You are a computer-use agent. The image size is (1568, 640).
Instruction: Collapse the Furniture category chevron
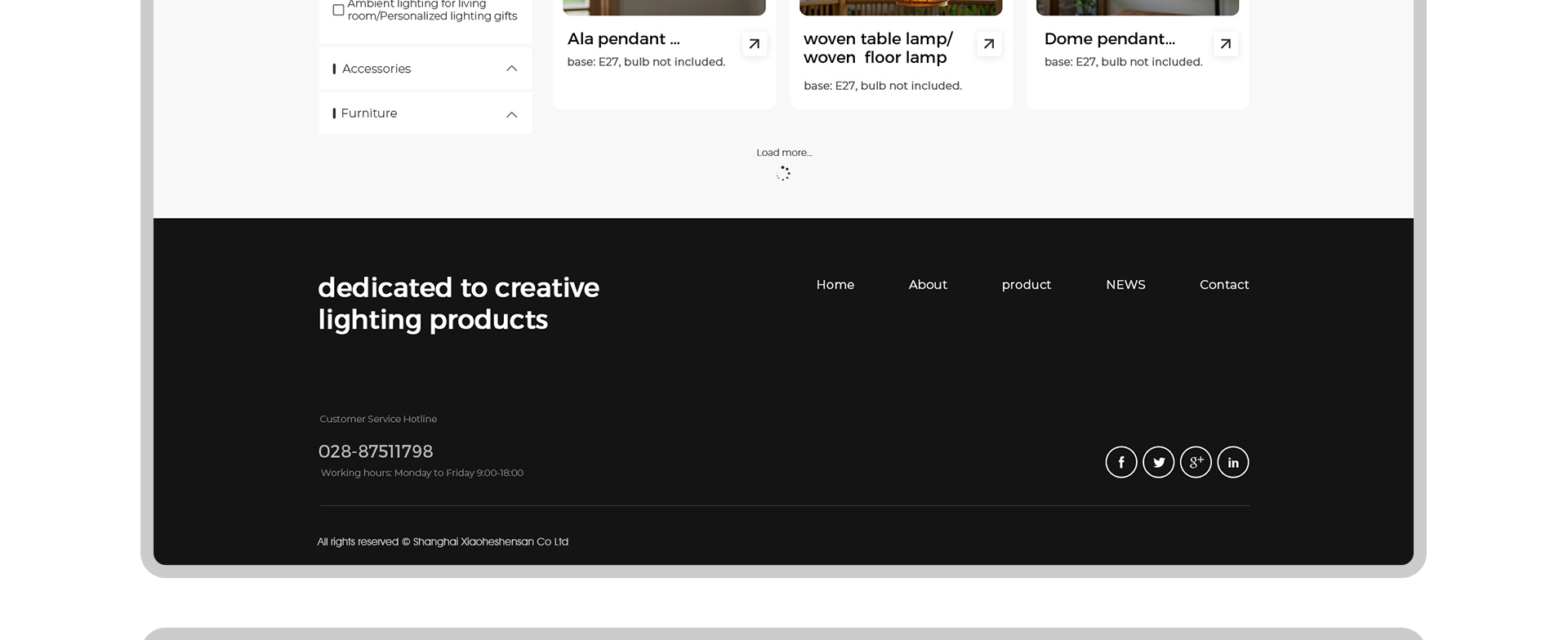512,114
